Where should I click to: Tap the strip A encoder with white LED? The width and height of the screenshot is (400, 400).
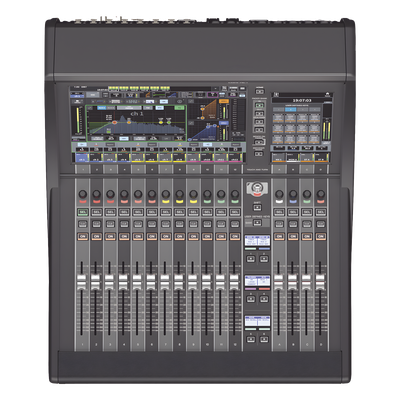(279, 194)
